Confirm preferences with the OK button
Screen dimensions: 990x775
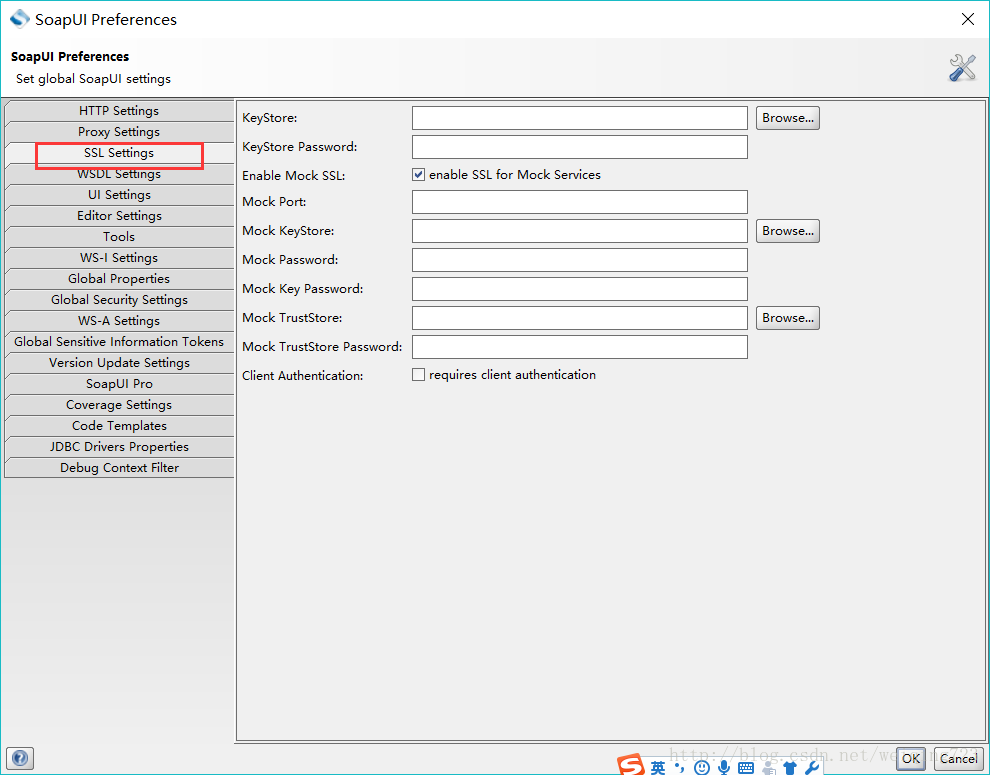[x=910, y=759]
